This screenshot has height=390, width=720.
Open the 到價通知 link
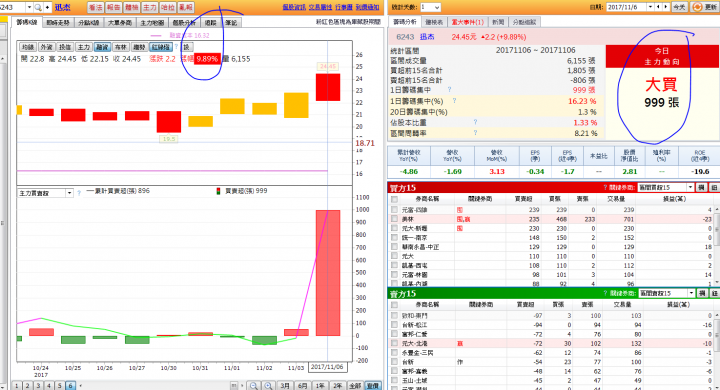click(367, 7)
